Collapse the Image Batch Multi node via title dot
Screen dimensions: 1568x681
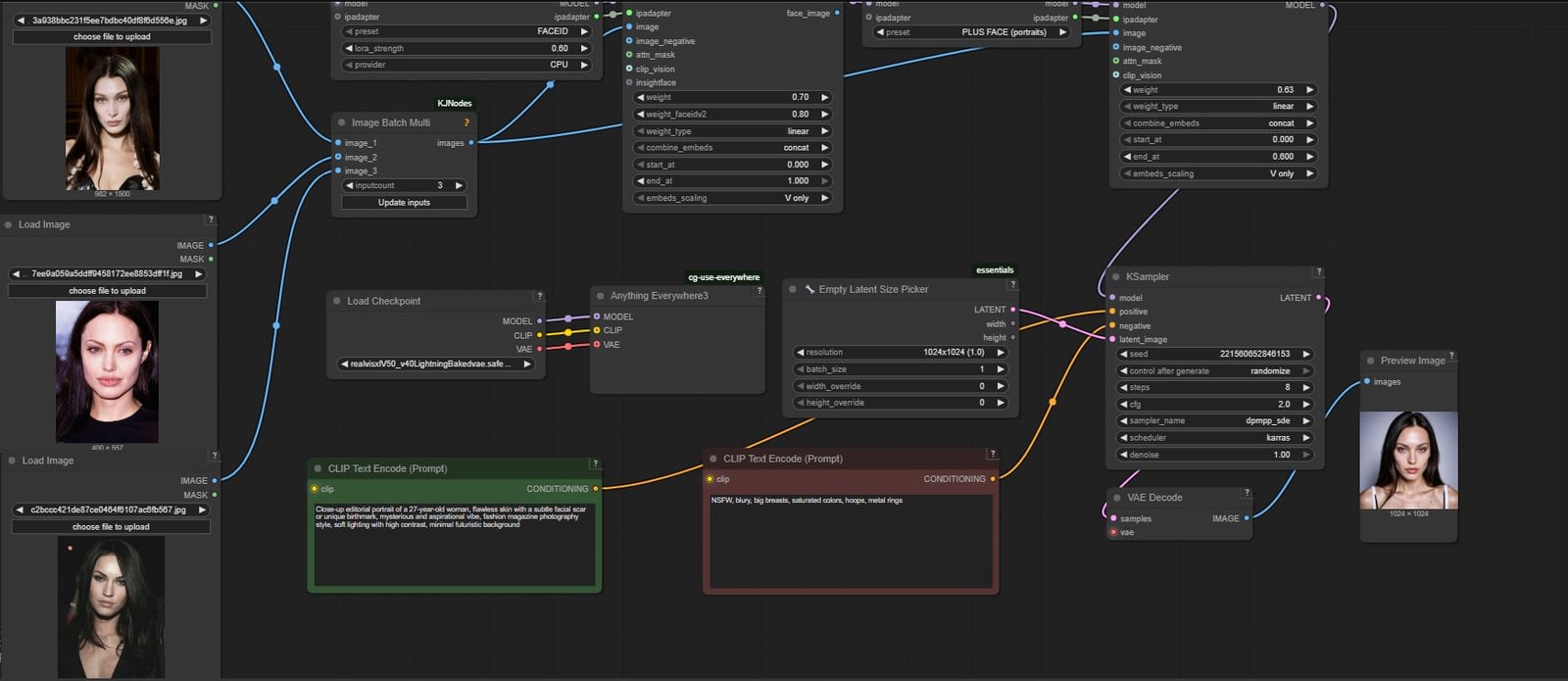pos(341,122)
